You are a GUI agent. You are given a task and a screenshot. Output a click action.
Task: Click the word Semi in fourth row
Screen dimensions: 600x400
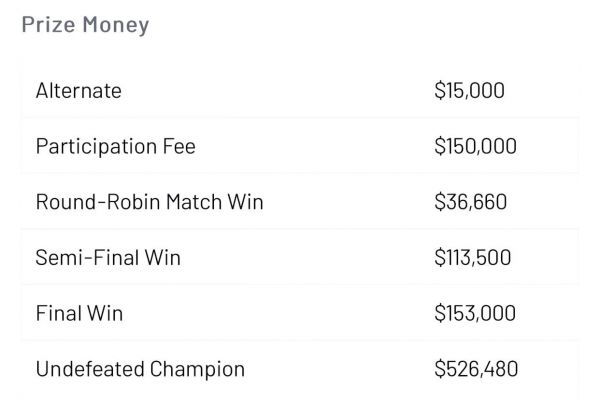click(x=59, y=257)
